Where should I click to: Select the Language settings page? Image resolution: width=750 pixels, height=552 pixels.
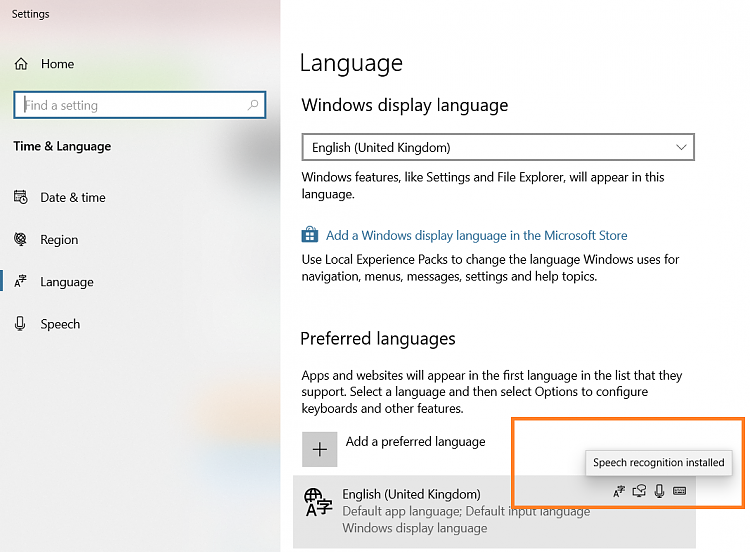[67, 282]
